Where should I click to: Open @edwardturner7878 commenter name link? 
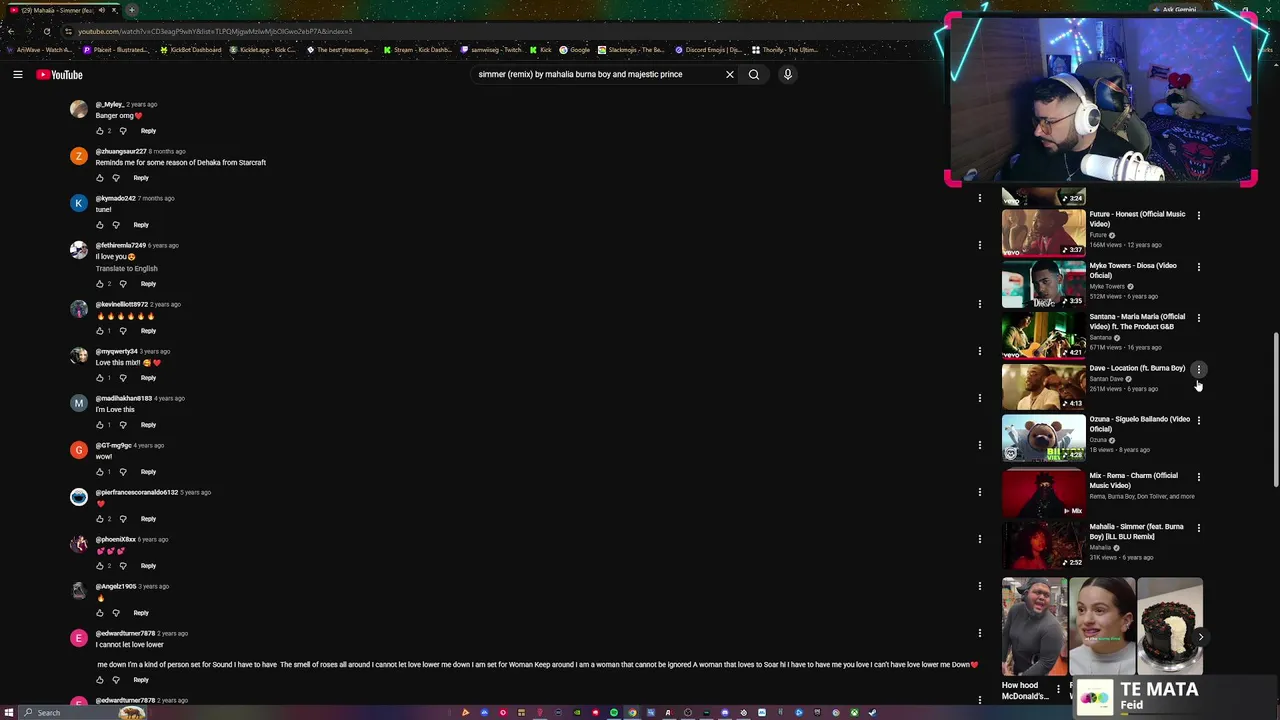[125, 633]
